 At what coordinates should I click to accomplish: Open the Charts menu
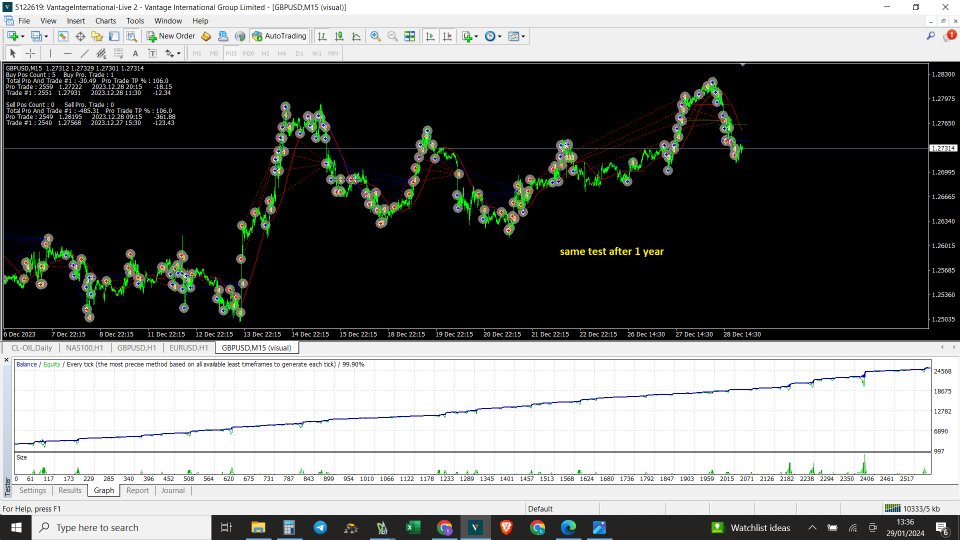tap(105, 20)
